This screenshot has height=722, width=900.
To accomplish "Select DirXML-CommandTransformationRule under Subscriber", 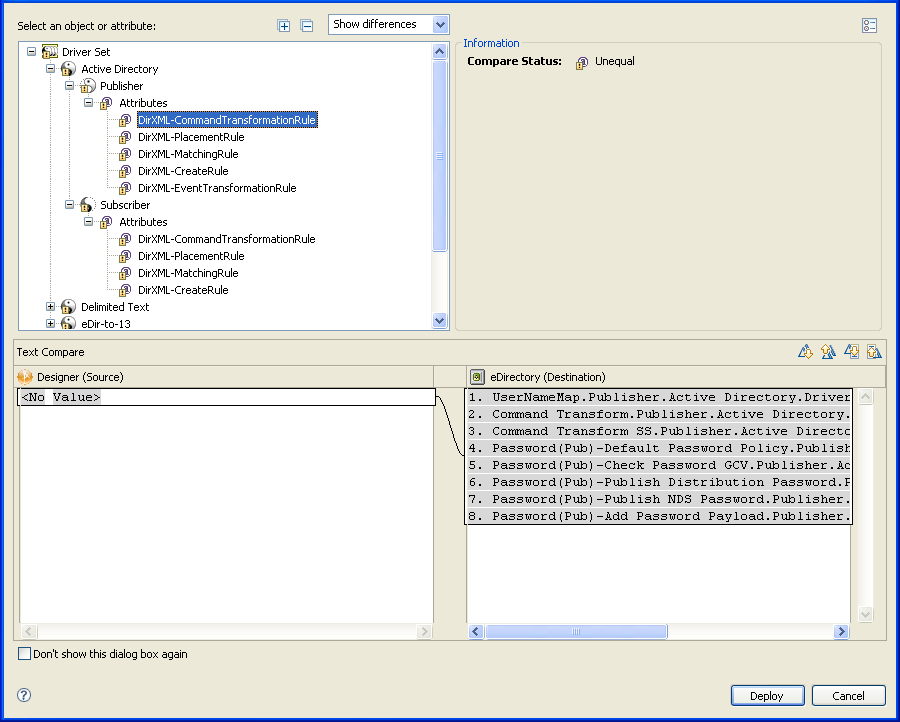I will [227, 239].
